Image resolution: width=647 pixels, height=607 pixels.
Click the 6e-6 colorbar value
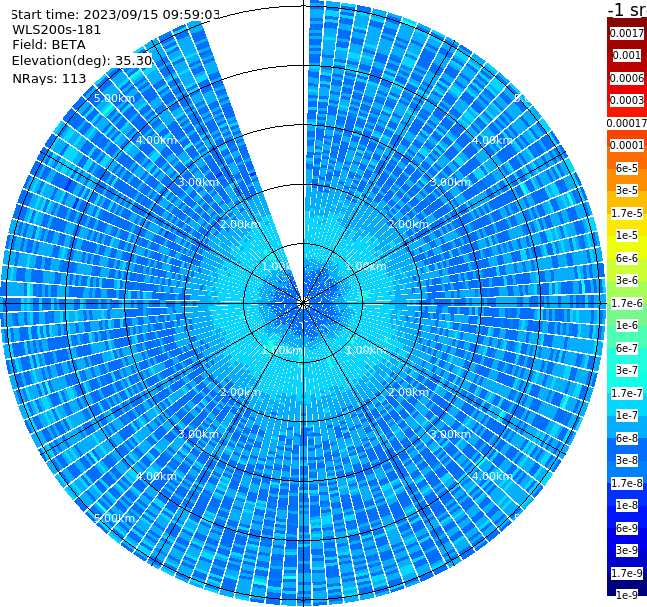click(x=627, y=258)
